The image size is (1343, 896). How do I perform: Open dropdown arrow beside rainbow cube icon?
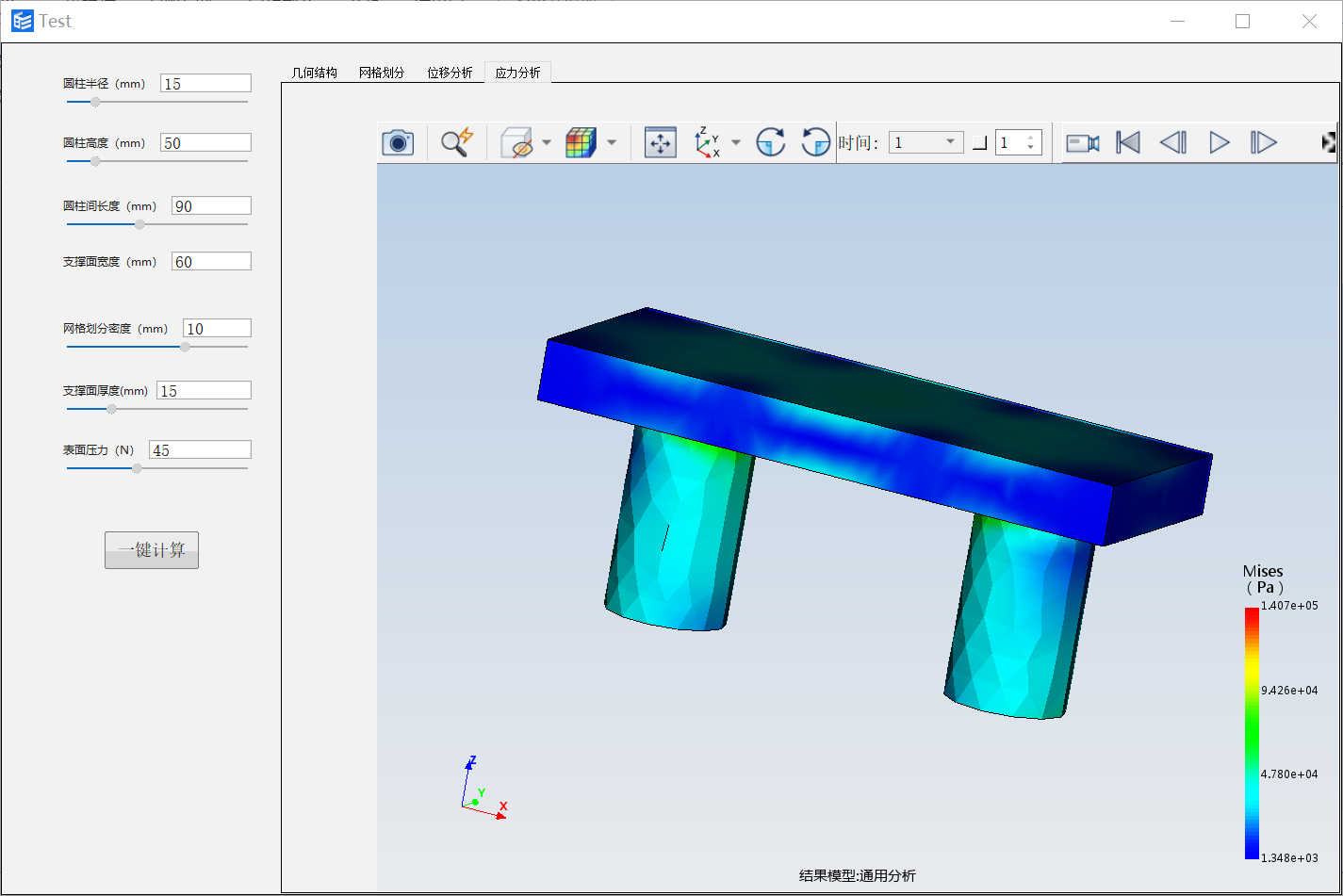612,143
